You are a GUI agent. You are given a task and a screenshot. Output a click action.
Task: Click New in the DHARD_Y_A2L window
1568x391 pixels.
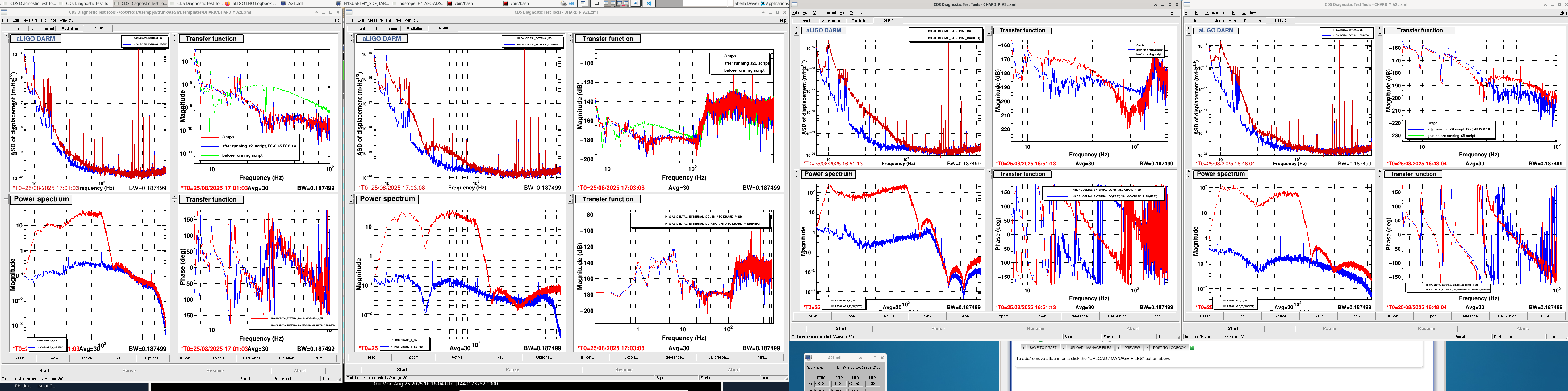click(x=119, y=358)
